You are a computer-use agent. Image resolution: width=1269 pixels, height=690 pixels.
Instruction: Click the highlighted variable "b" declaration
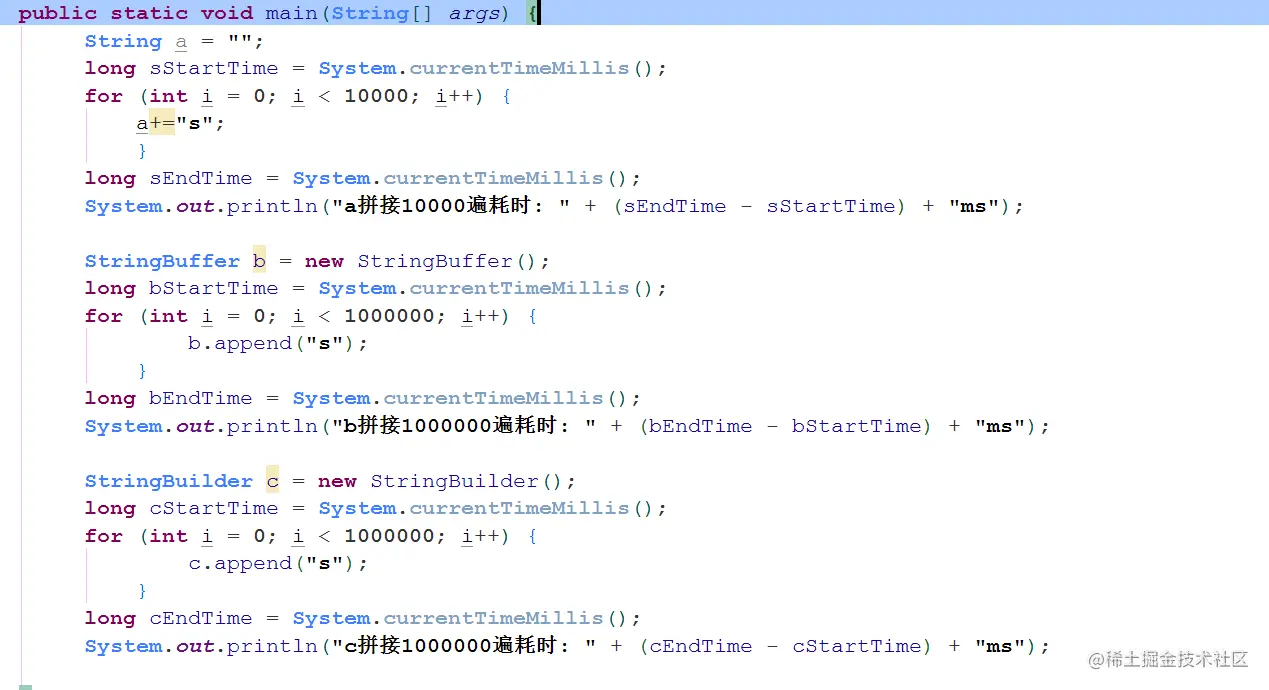259,261
